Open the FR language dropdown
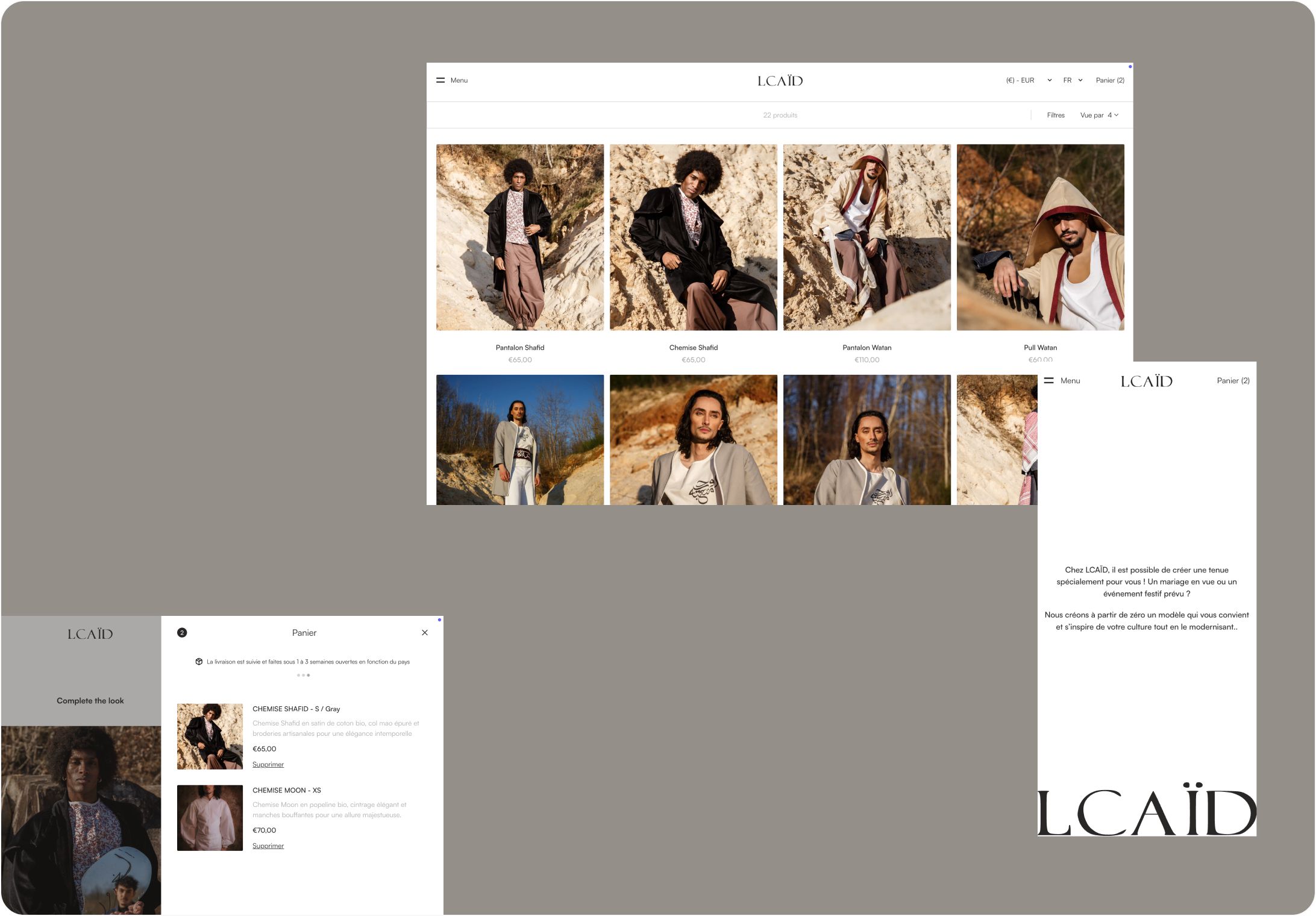 click(x=1073, y=80)
